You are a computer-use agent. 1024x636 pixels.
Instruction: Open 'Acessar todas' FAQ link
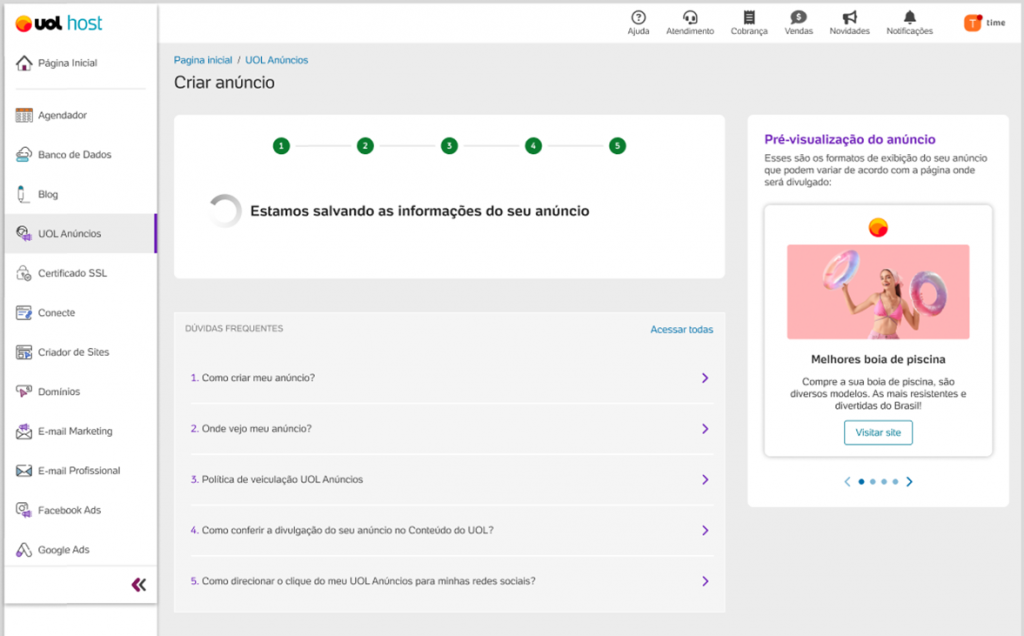(x=681, y=330)
